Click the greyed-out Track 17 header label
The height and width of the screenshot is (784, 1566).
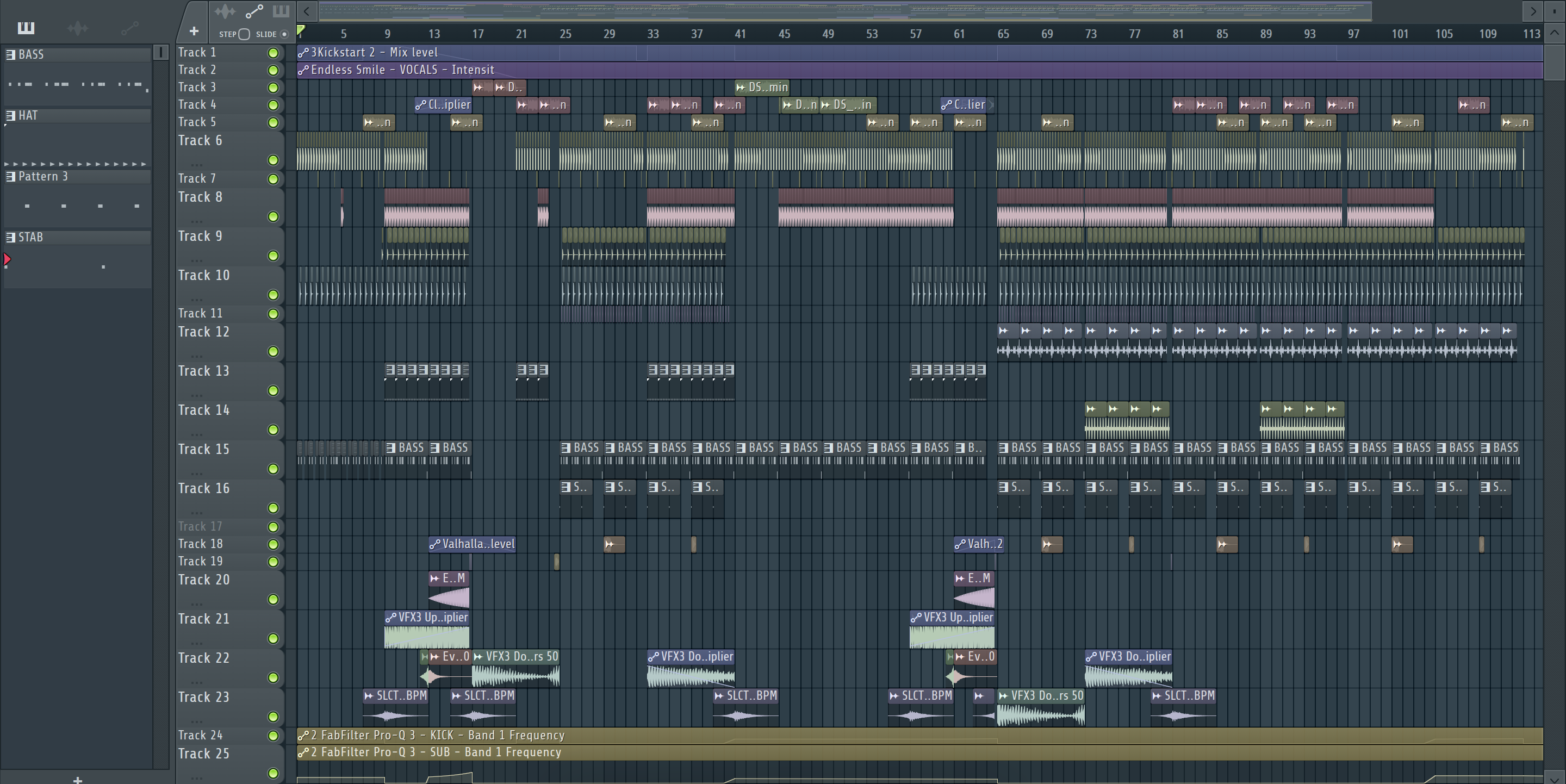(200, 526)
